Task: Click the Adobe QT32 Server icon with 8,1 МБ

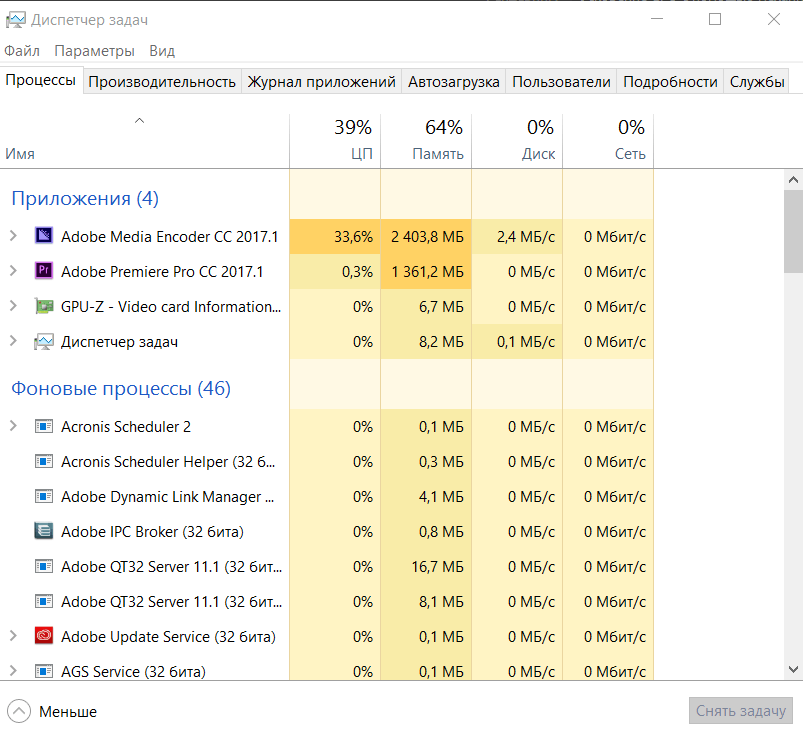Action: pos(44,601)
